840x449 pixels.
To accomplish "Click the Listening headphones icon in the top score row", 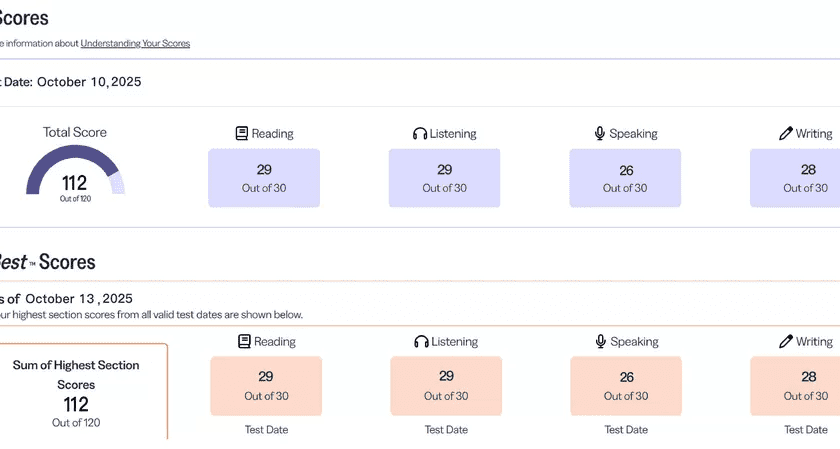I will pyautogui.click(x=420, y=133).
